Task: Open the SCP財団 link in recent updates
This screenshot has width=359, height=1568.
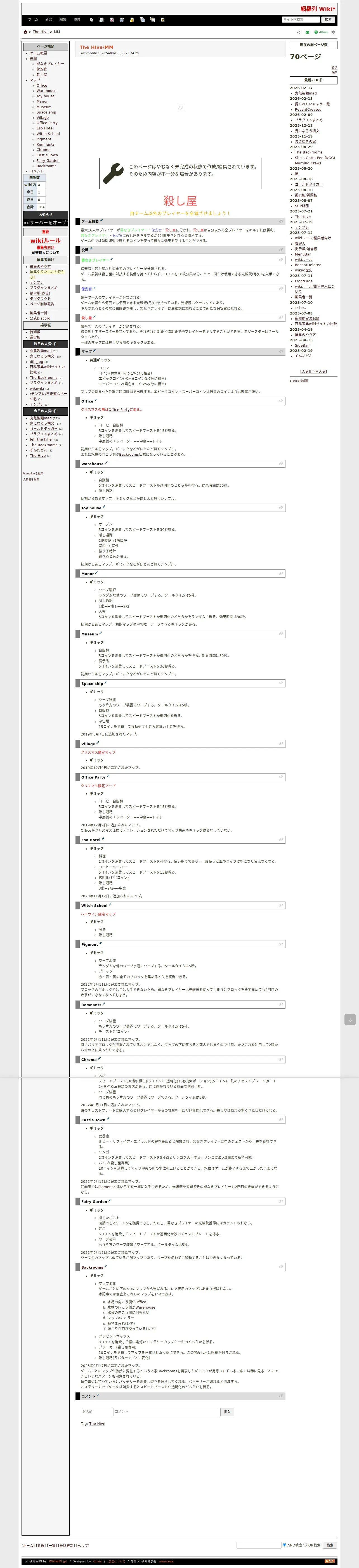Action: (302, 206)
